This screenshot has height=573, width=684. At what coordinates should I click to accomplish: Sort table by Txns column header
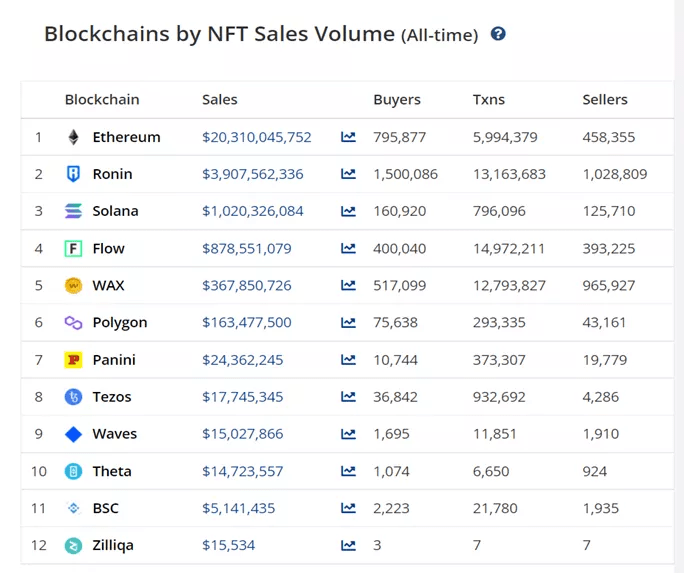tap(489, 100)
